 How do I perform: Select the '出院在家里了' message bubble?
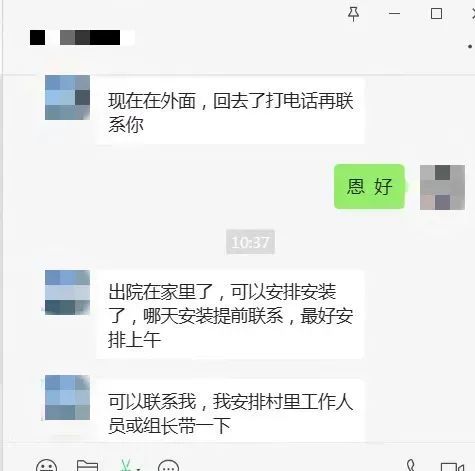click(x=230, y=315)
